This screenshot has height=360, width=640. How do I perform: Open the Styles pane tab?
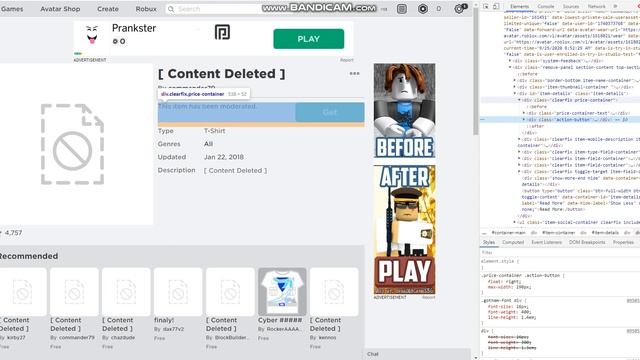pos(489,242)
